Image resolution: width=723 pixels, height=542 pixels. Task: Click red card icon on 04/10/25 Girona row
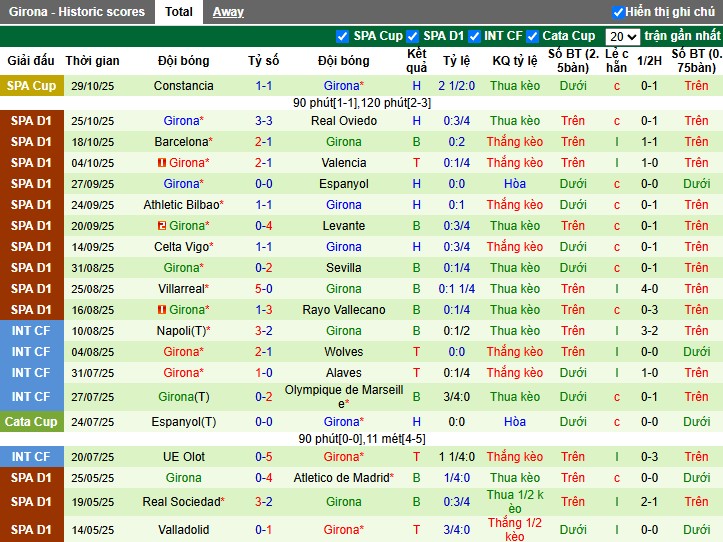(x=162, y=163)
